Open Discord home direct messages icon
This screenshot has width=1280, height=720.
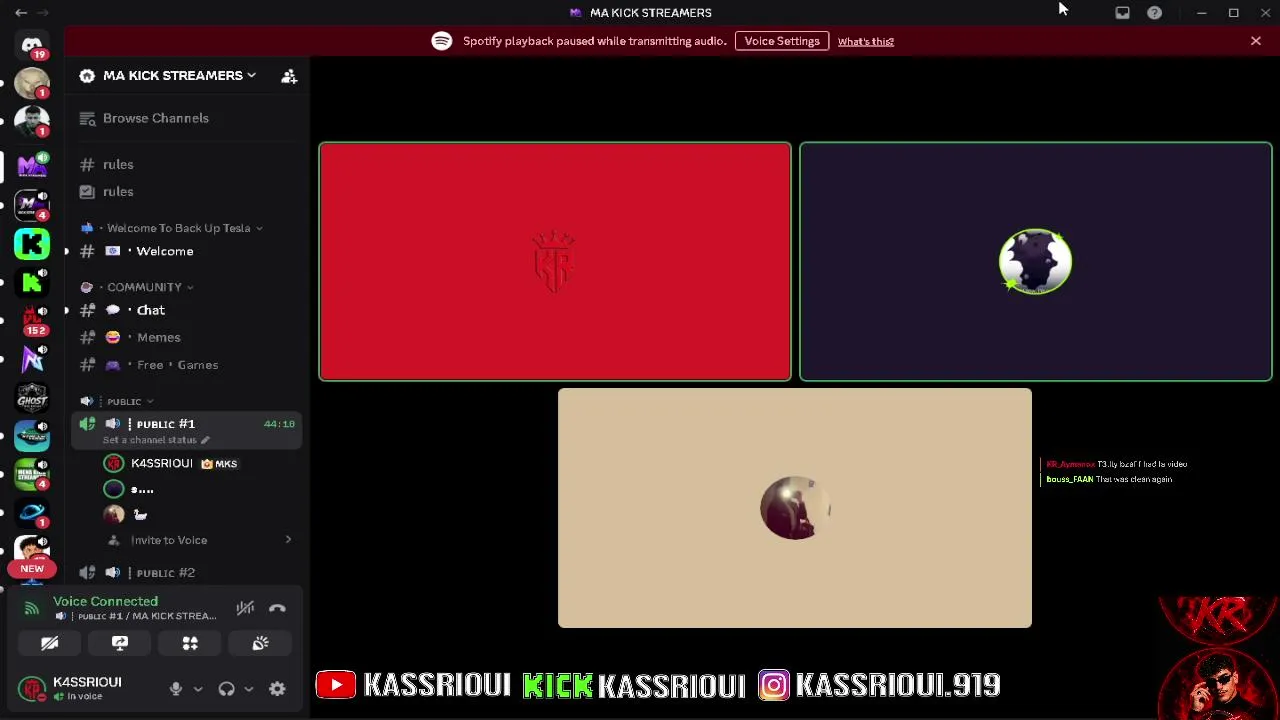32,46
